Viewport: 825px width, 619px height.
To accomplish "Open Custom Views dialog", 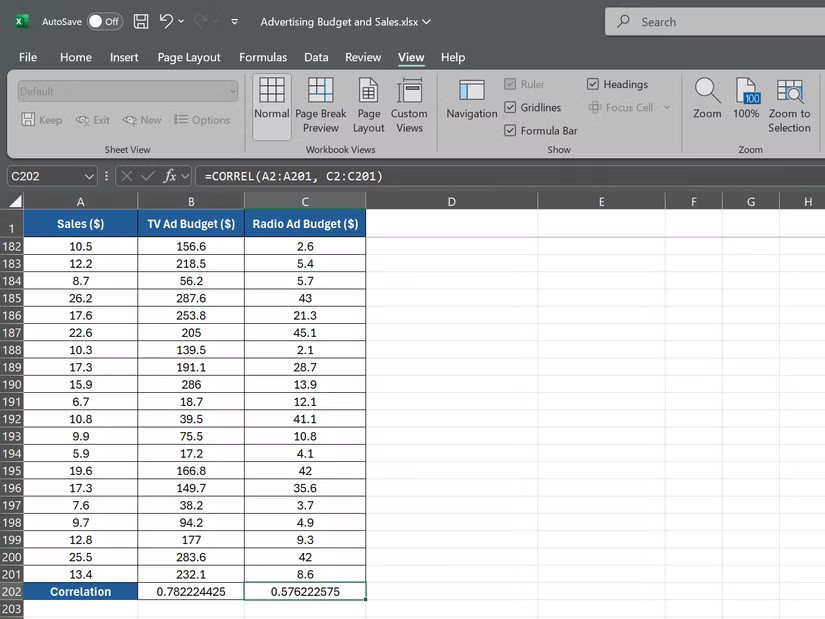I will [x=409, y=104].
